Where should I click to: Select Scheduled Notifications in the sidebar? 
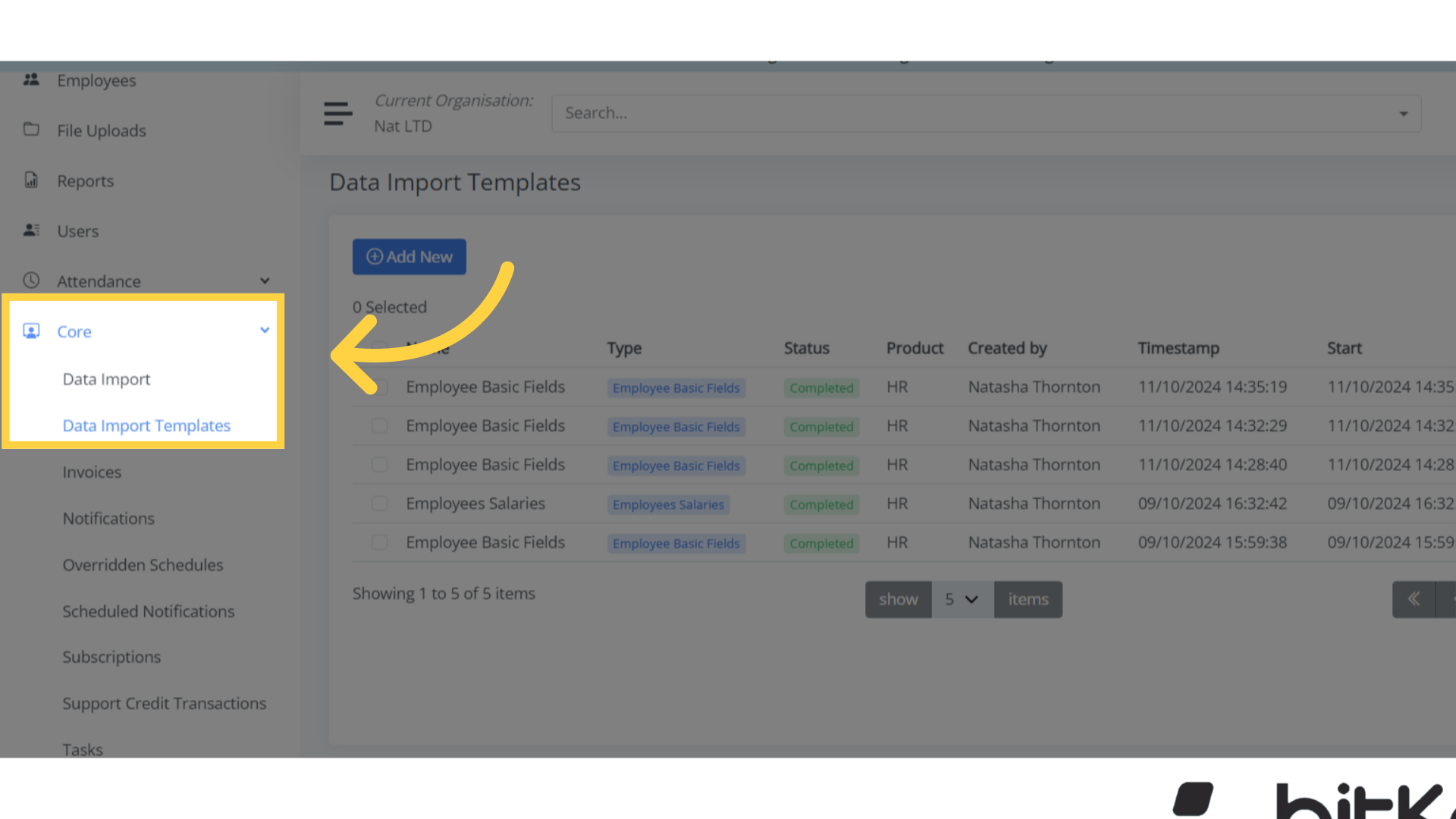[x=149, y=611]
